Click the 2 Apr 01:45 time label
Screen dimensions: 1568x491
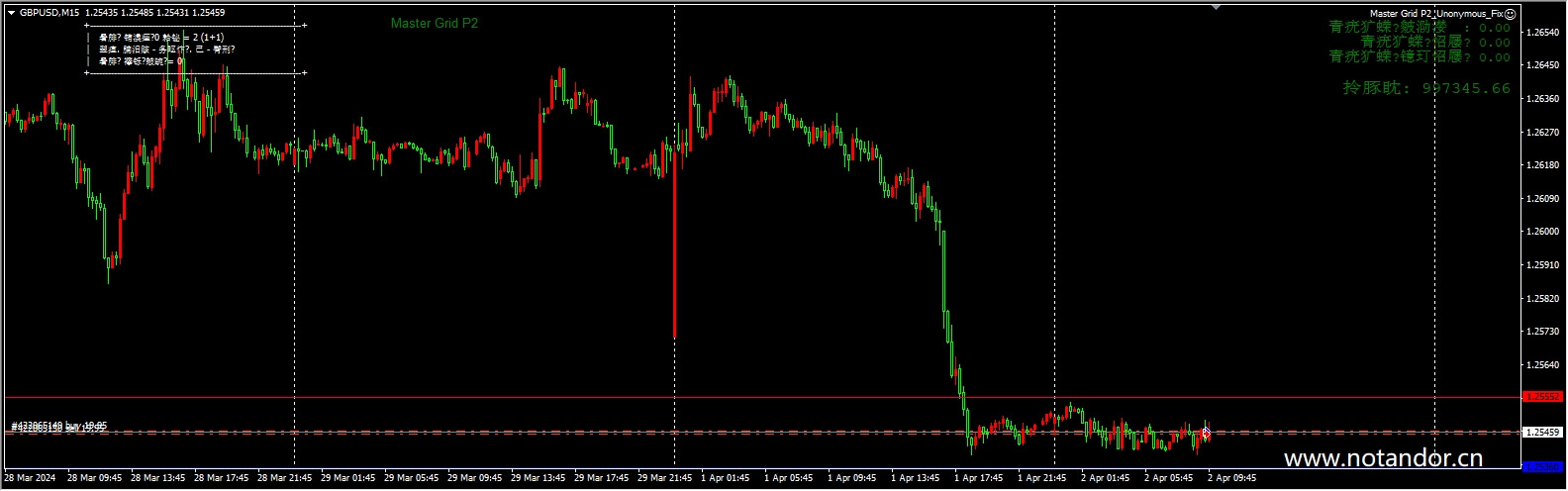point(1106,478)
